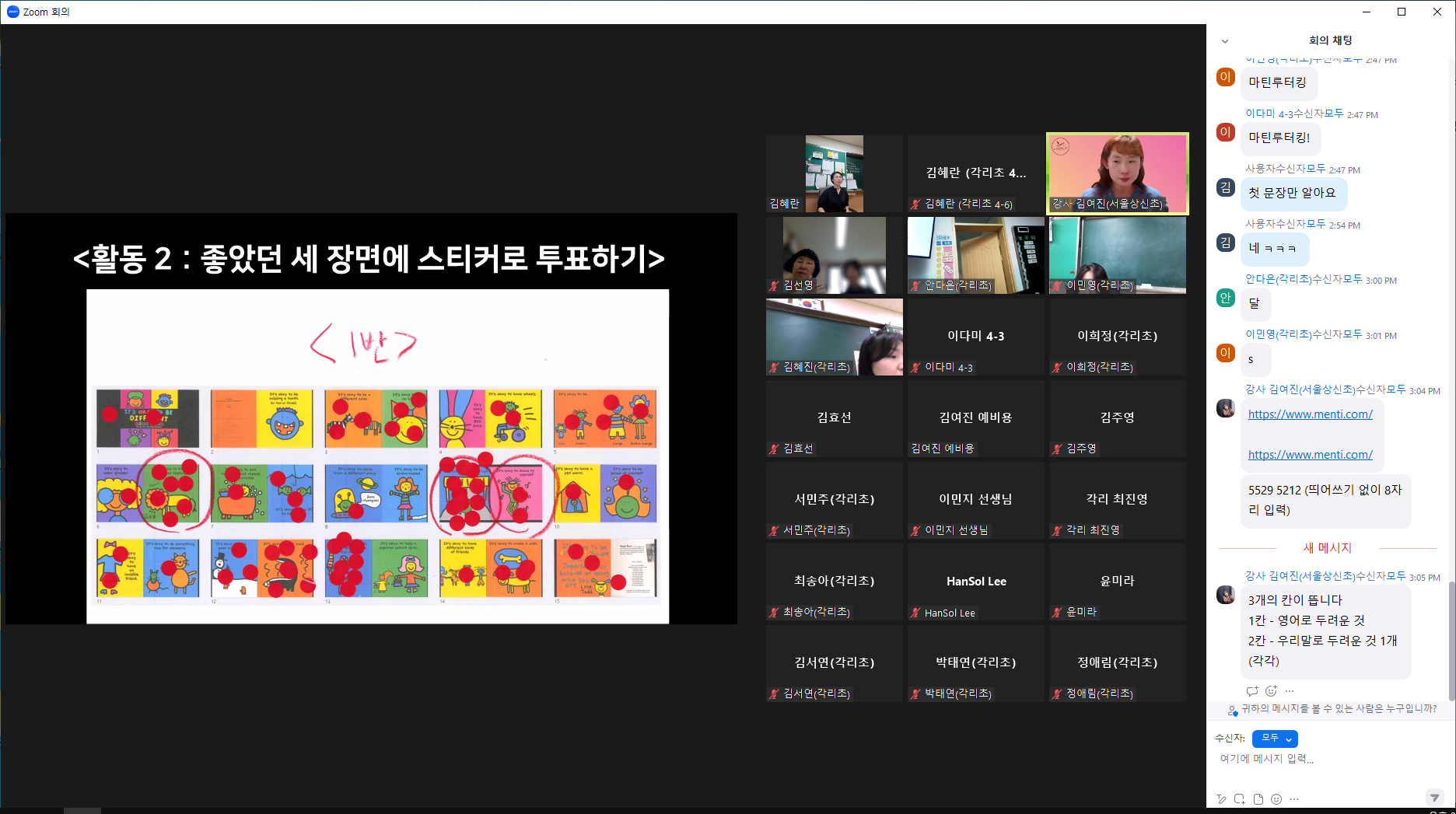
Task: Click muted mic icon on 안다은(각리초) tile
Action: [915, 285]
